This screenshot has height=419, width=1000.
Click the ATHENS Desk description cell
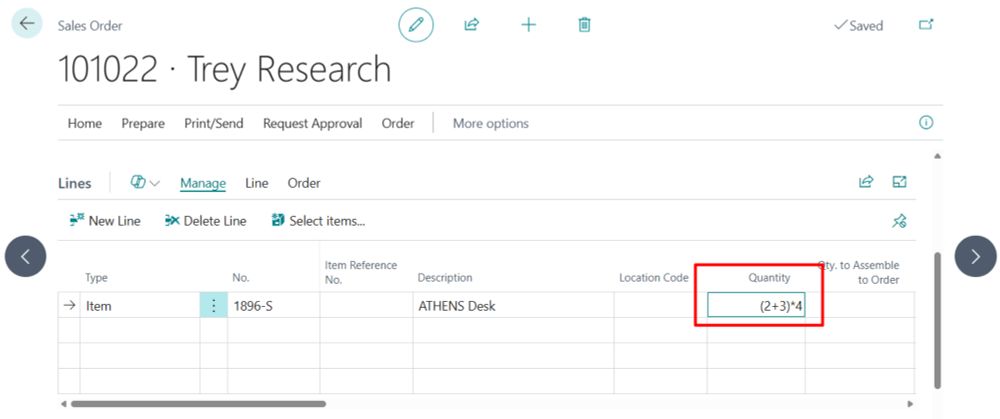[513, 306]
